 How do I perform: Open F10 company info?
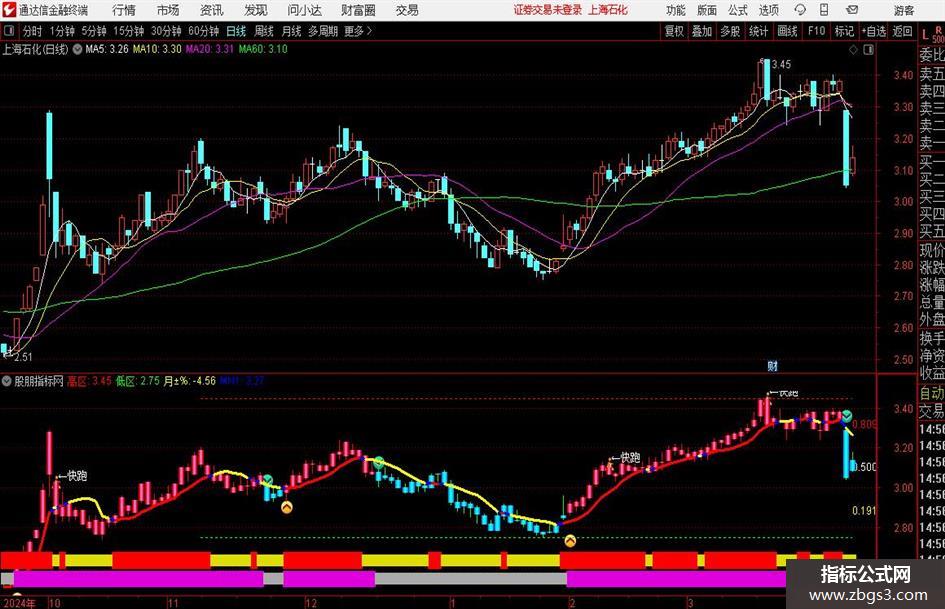[816, 31]
